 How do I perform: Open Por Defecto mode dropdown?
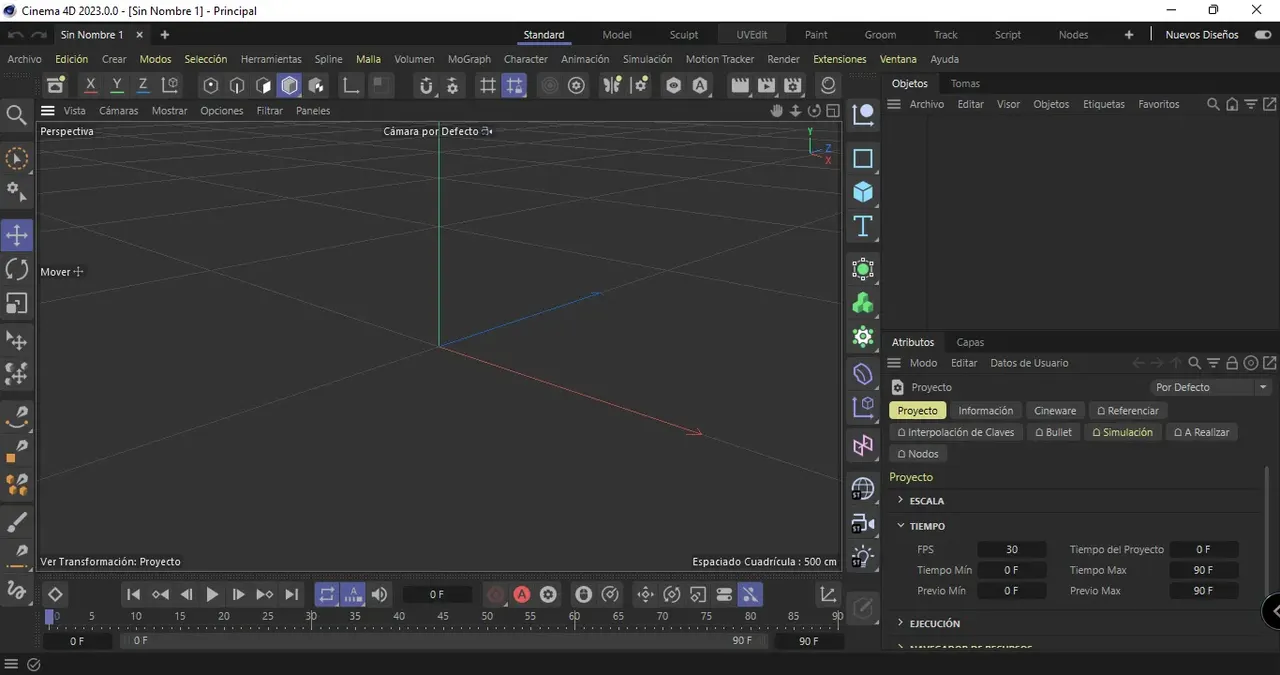pos(1211,387)
